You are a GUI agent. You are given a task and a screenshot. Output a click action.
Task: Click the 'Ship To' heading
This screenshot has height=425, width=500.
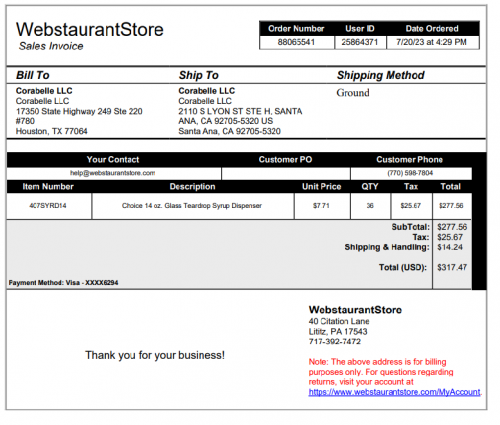[x=199, y=75]
